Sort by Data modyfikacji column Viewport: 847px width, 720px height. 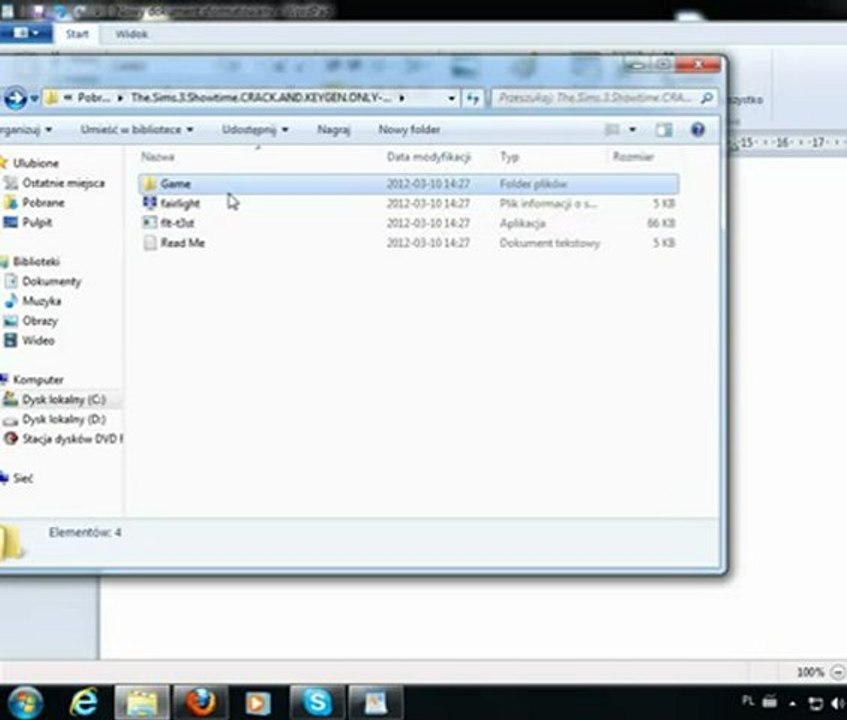[x=428, y=157]
